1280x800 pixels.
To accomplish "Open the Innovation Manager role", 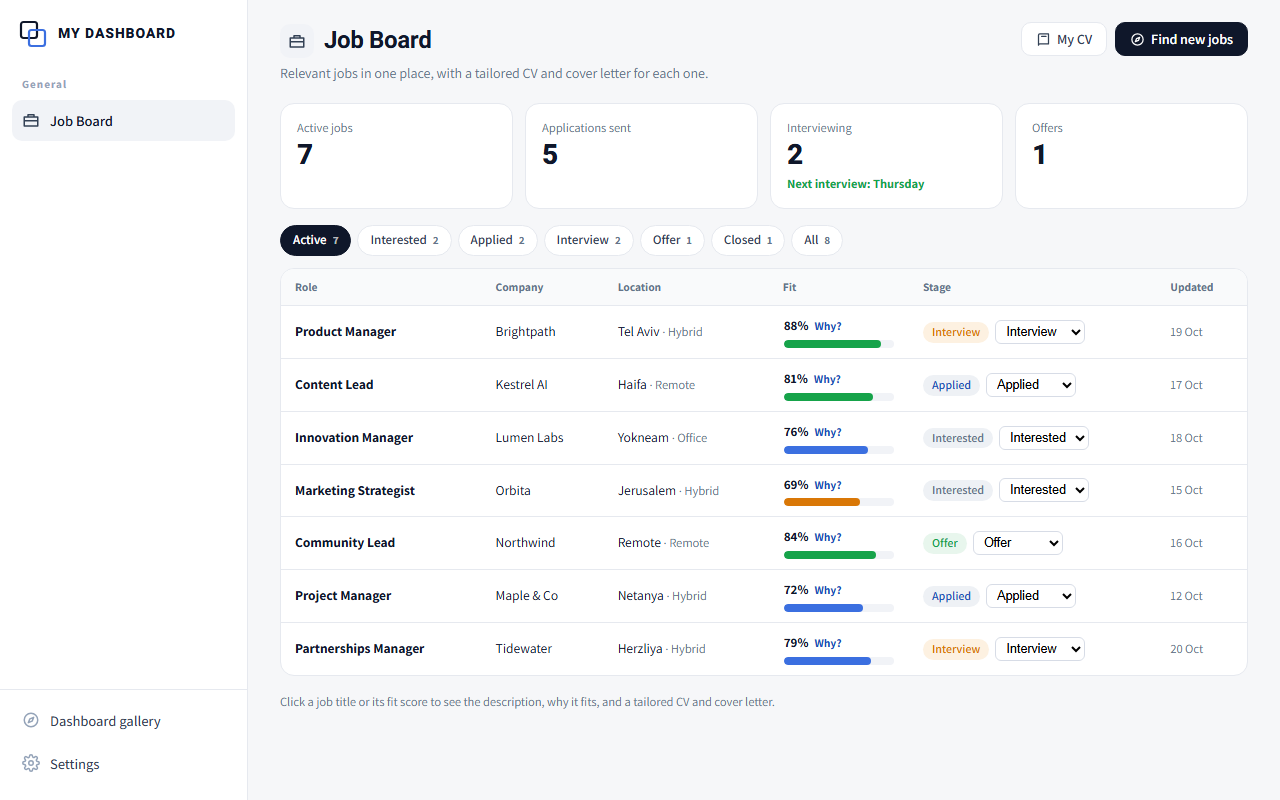I will pos(354,438).
